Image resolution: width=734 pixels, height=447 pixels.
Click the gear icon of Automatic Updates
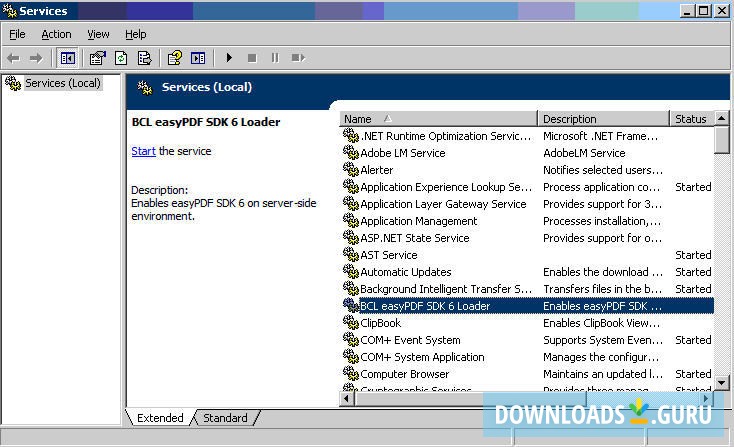[x=351, y=271]
